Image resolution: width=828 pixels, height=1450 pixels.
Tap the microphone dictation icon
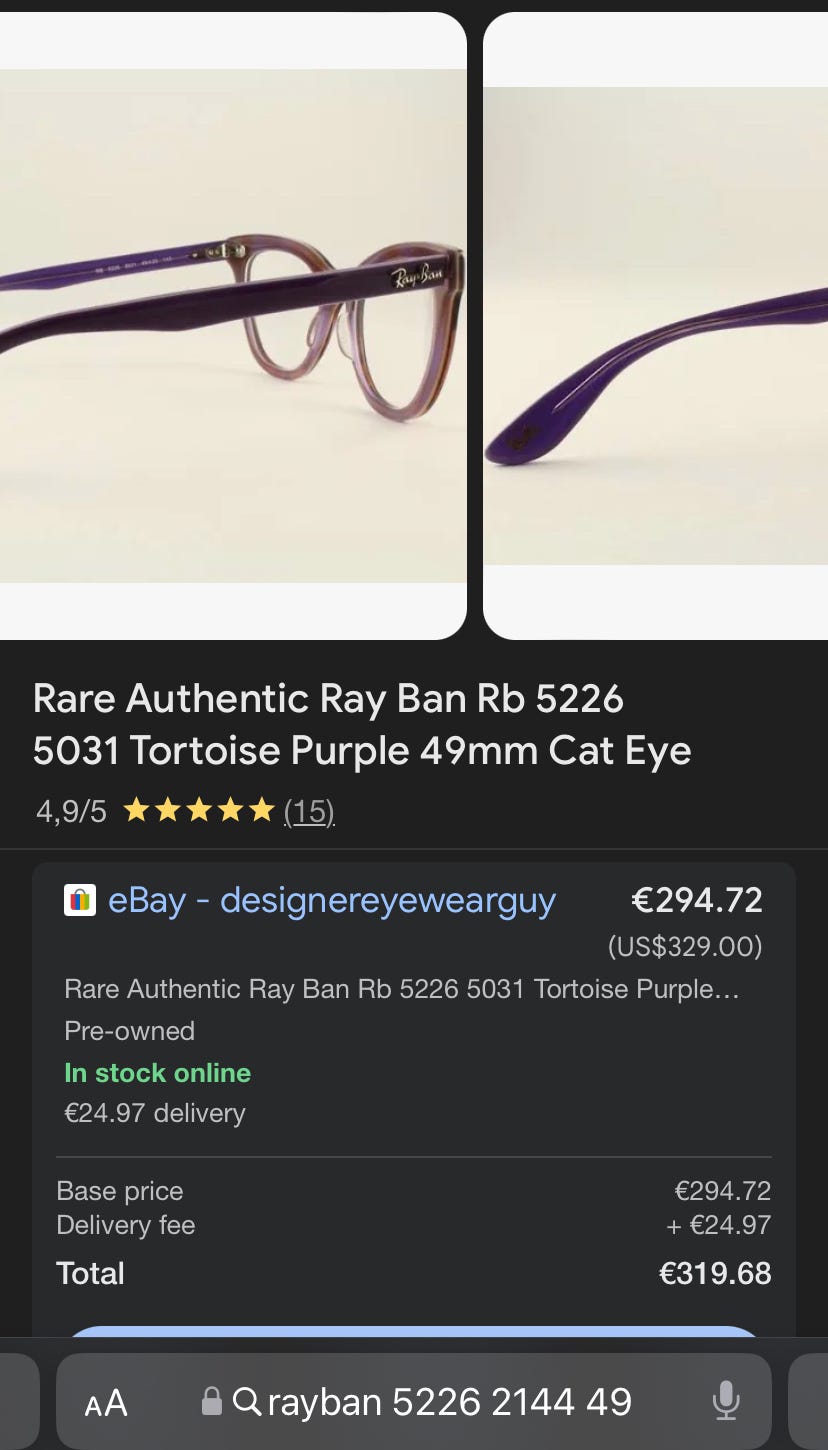click(726, 1401)
